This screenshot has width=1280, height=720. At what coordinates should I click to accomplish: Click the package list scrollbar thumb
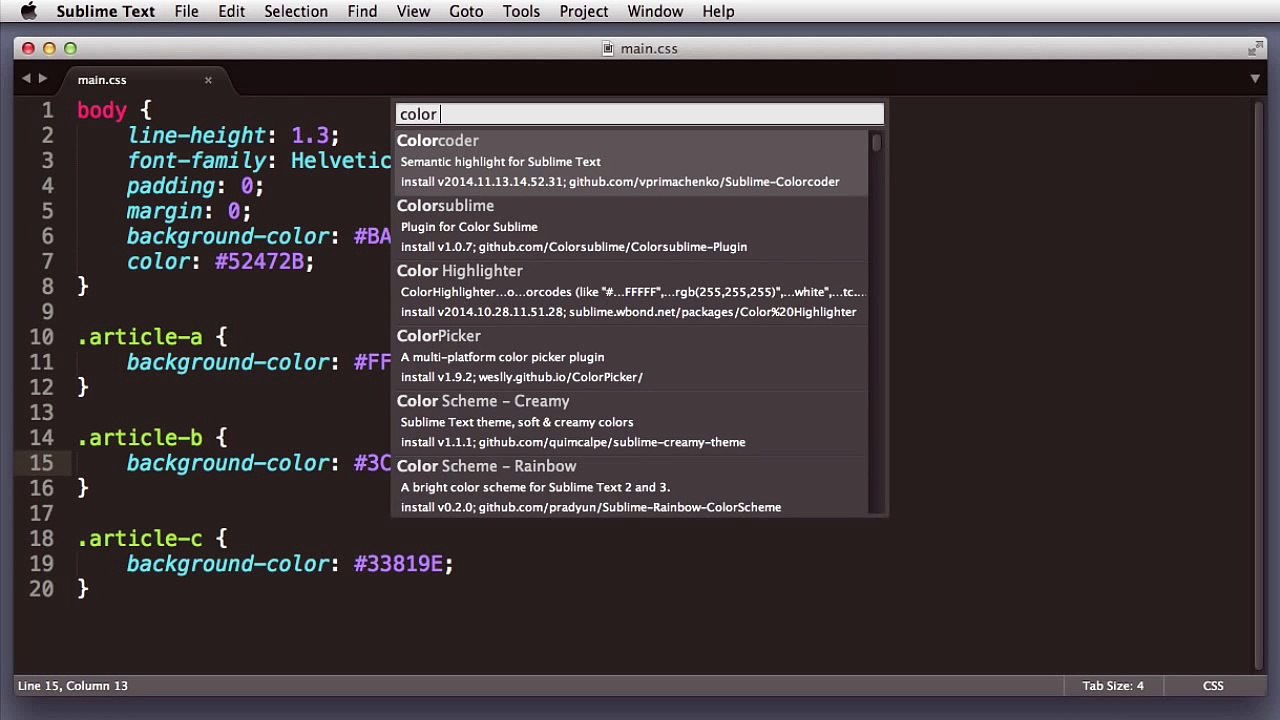click(x=877, y=143)
